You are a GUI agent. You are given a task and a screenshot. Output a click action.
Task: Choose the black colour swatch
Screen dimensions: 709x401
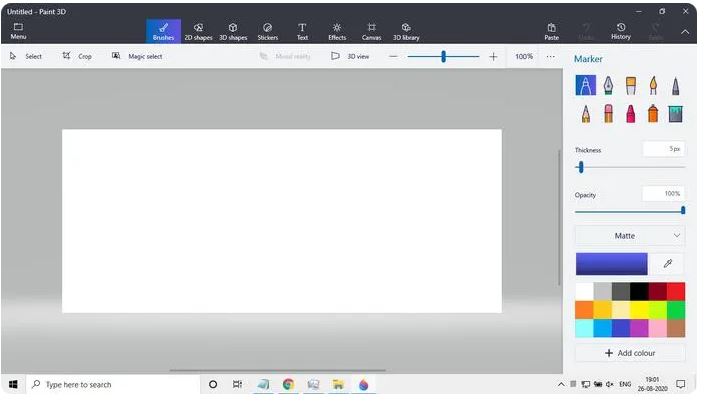click(x=639, y=292)
